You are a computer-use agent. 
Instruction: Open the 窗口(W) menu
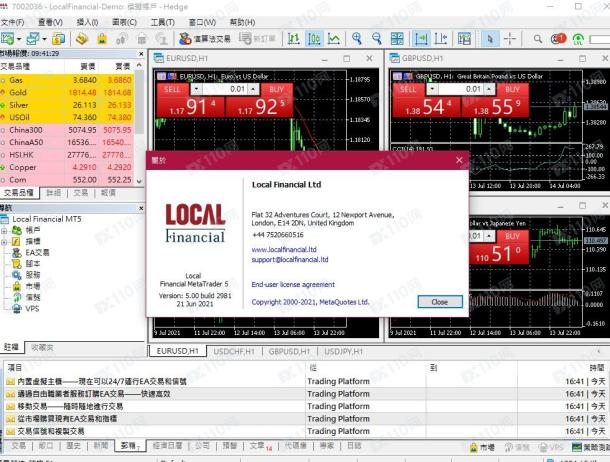click(202, 22)
